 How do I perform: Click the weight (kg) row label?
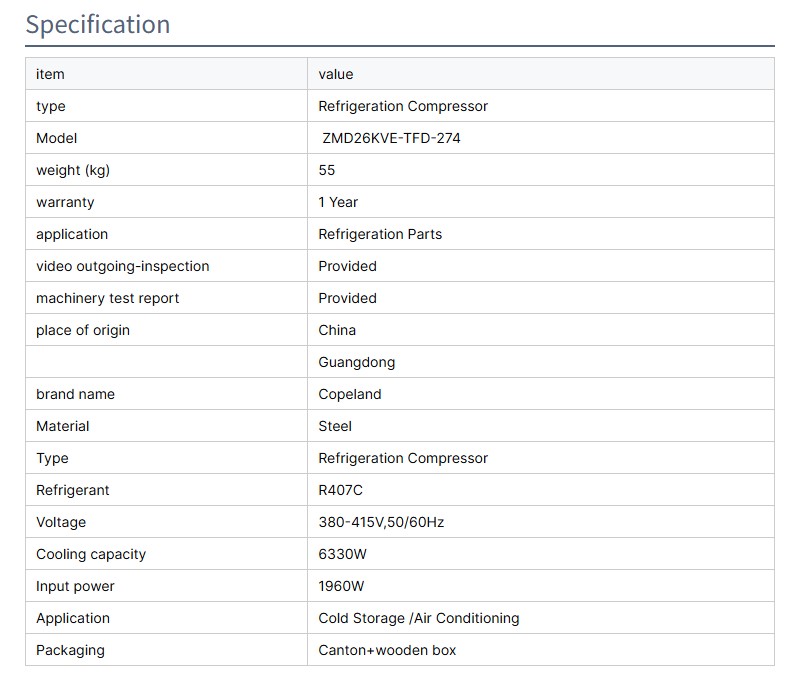[73, 170]
